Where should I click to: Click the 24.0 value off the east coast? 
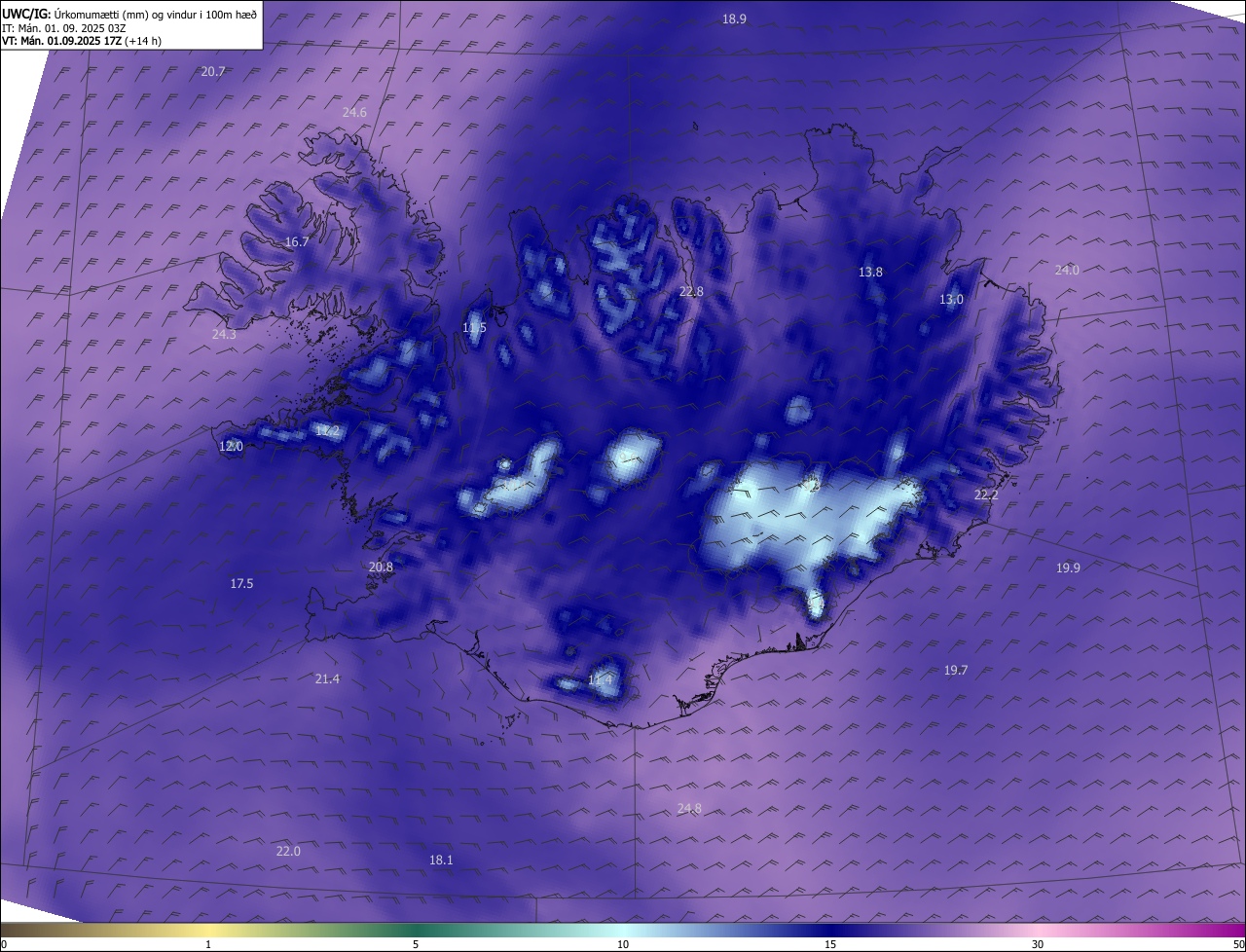(x=1067, y=271)
